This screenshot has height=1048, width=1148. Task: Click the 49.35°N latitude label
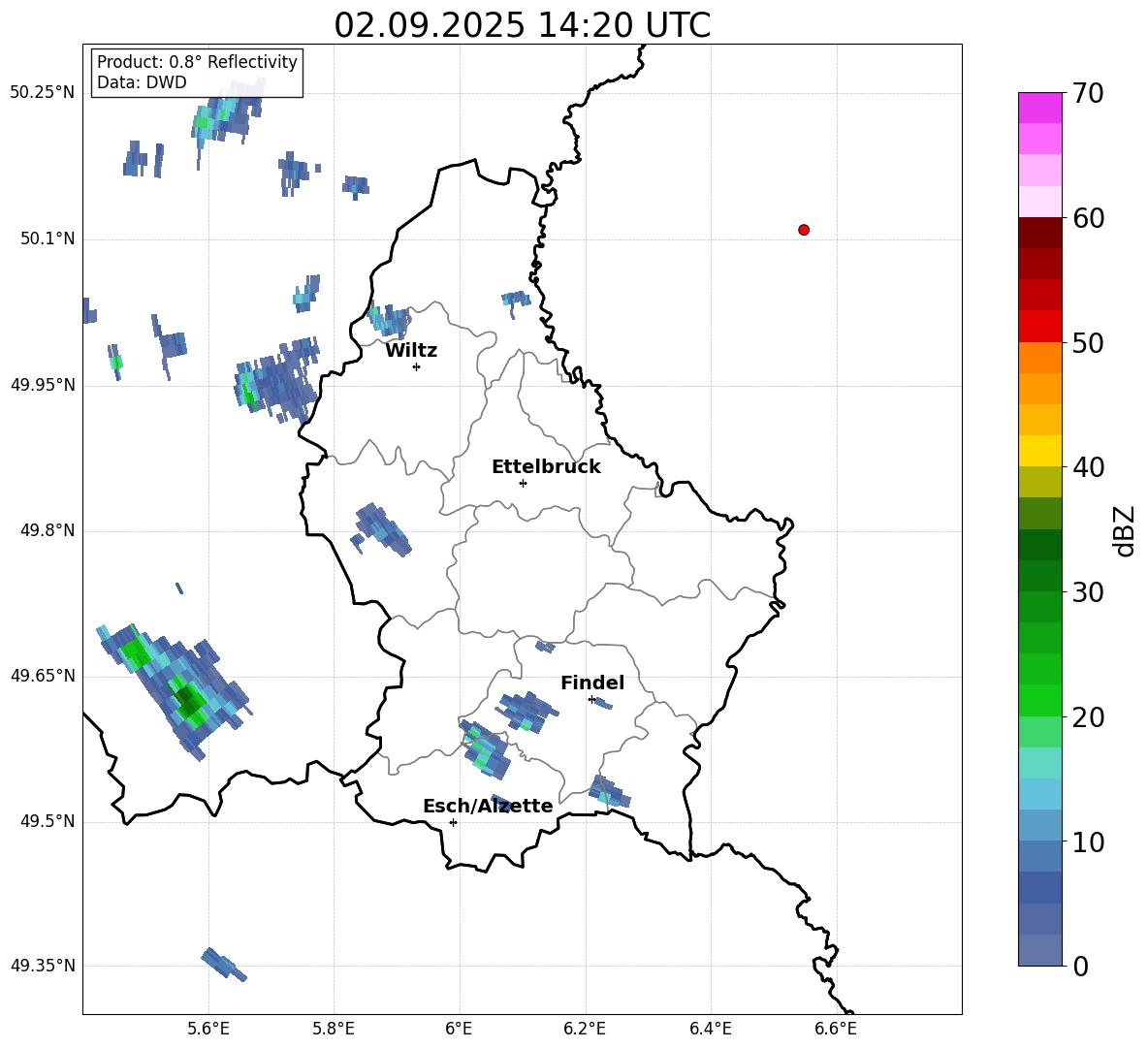pos(43,966)
